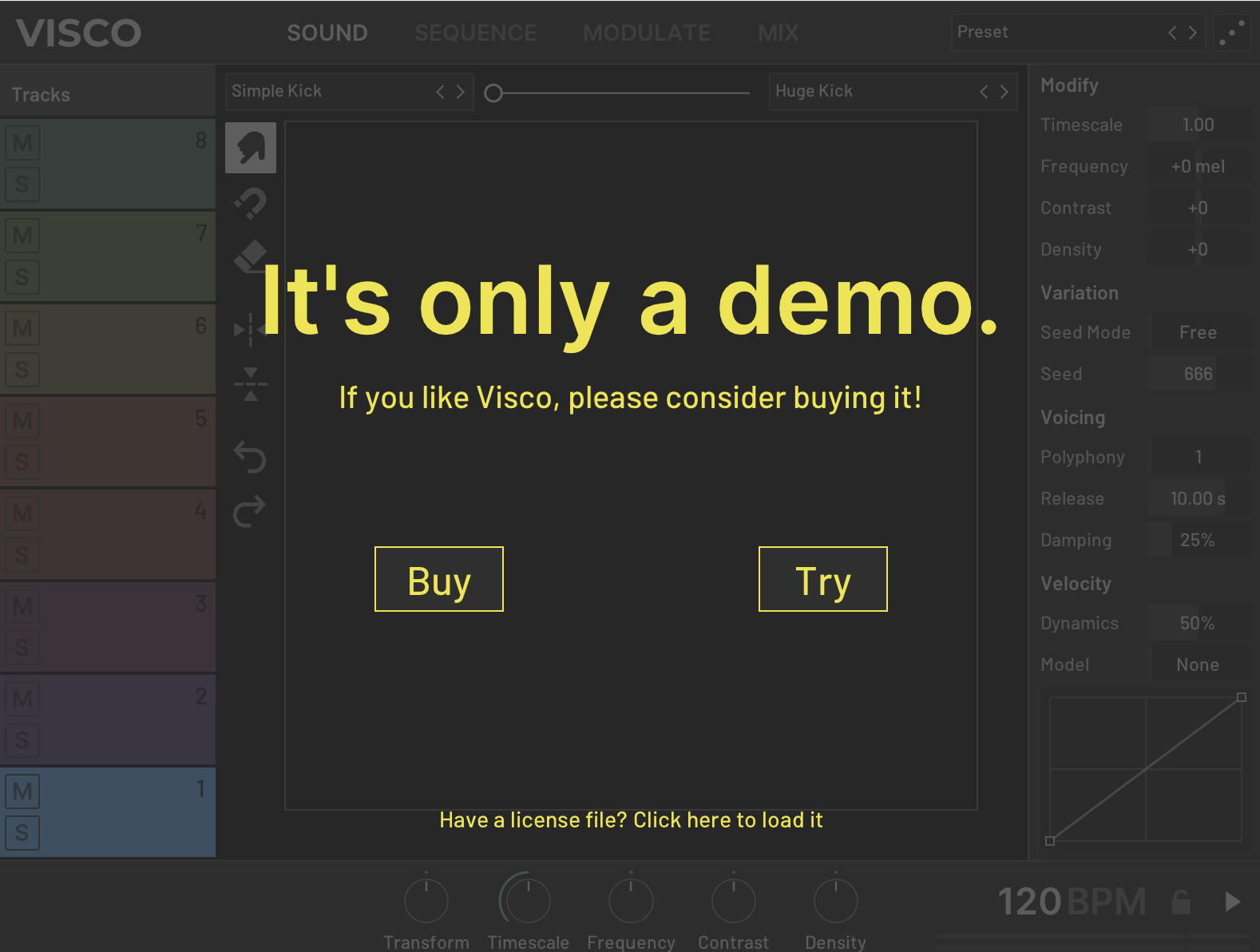
Task: Previous sound chevron beside Simple Kick
Action: [x=440, y=92]
